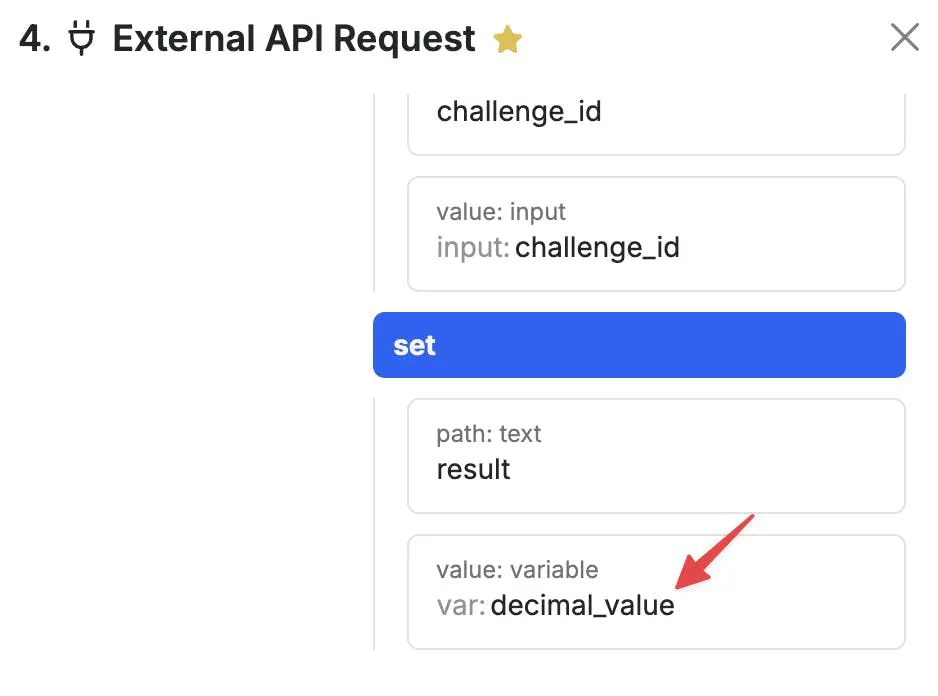Click the 'value: input' type label

click(501, 212)
